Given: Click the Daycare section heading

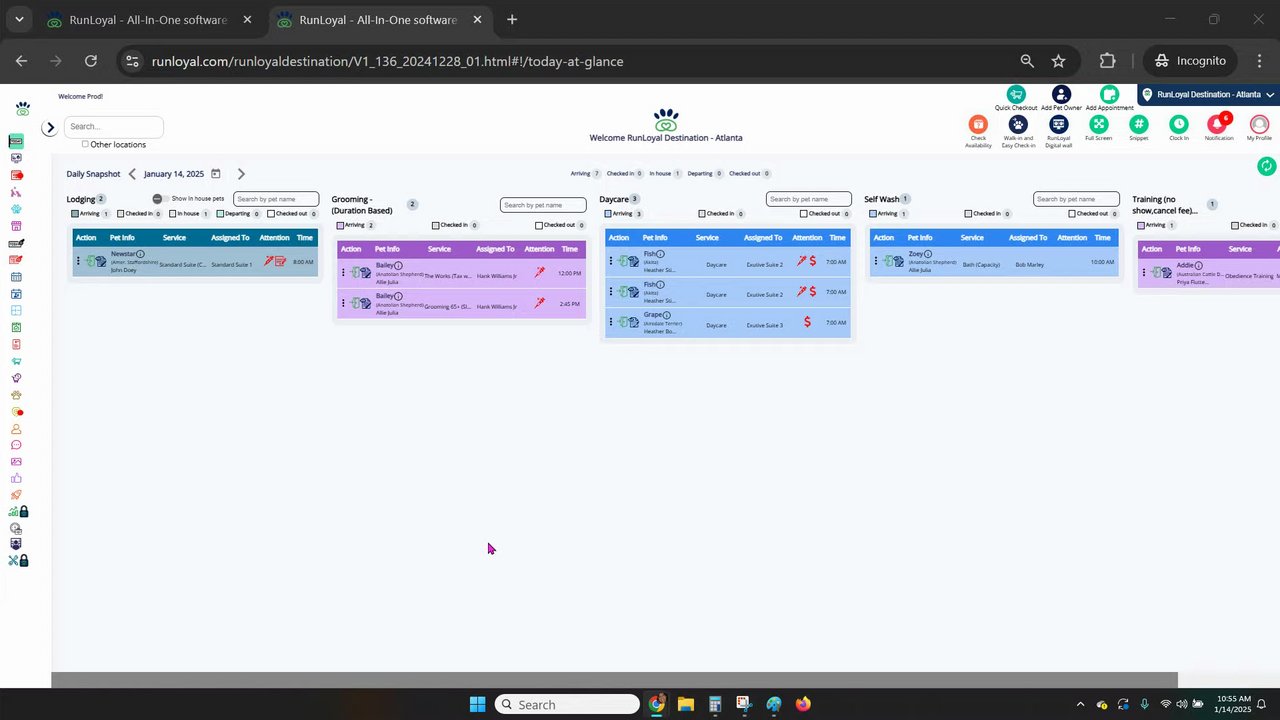Looking at the screenshot, I should [614, 199].
